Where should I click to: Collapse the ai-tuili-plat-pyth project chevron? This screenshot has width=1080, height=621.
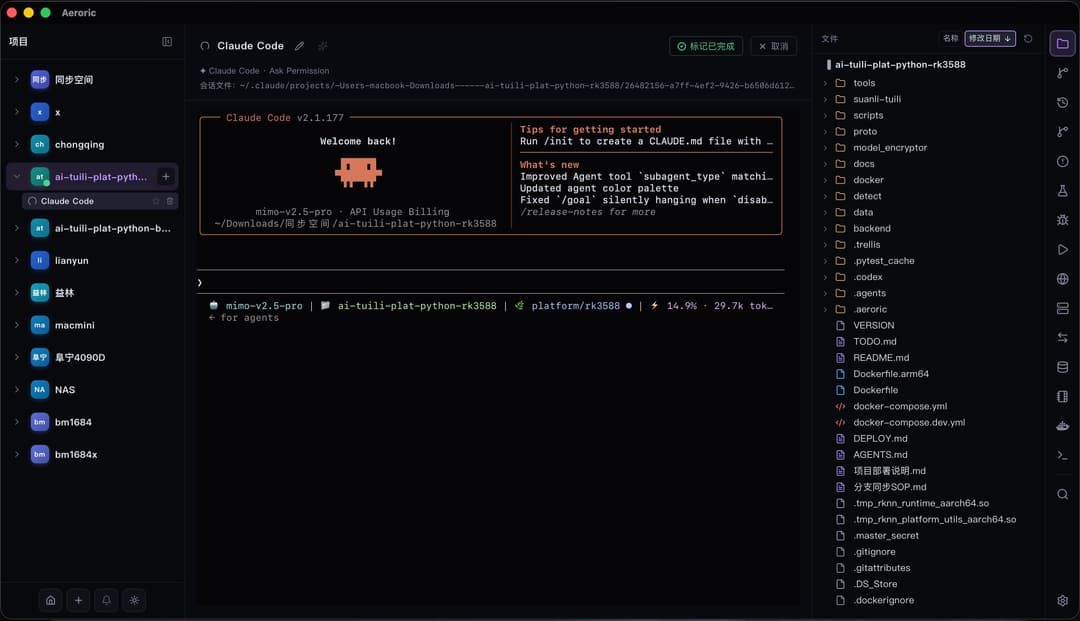[17, 177]
